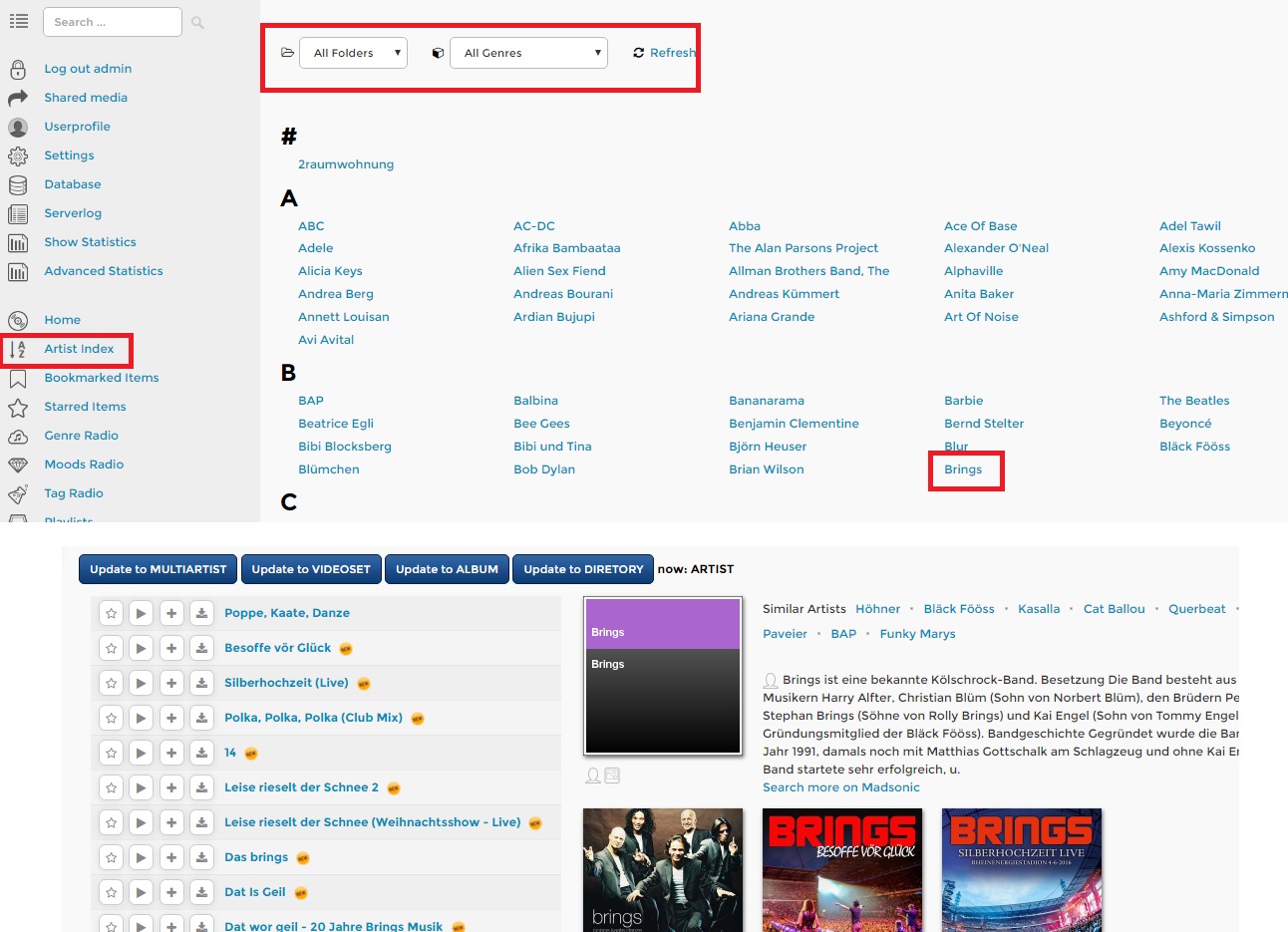This screenshot has height=932, width=1288.
Task: Click the Starred Items star icon
Action: click(x=18, y=407)
